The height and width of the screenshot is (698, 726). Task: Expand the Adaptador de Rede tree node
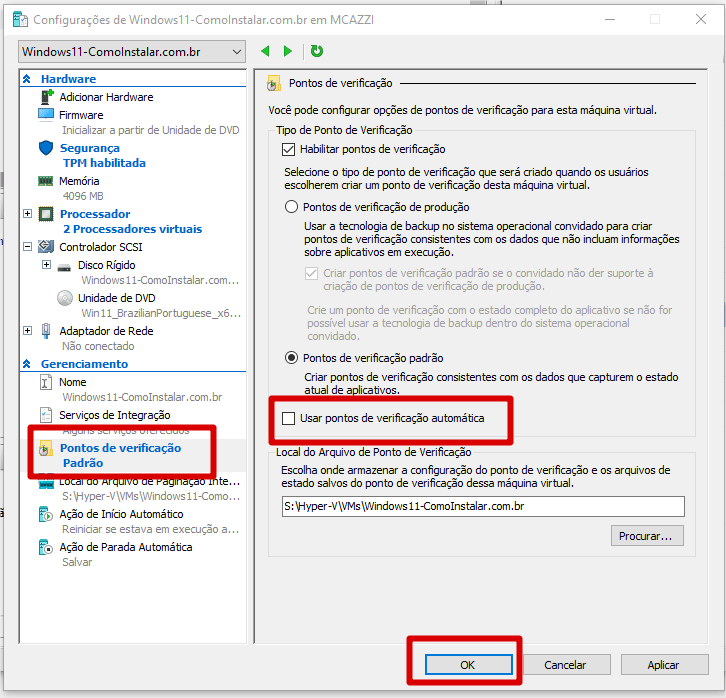tap(28, 330)
